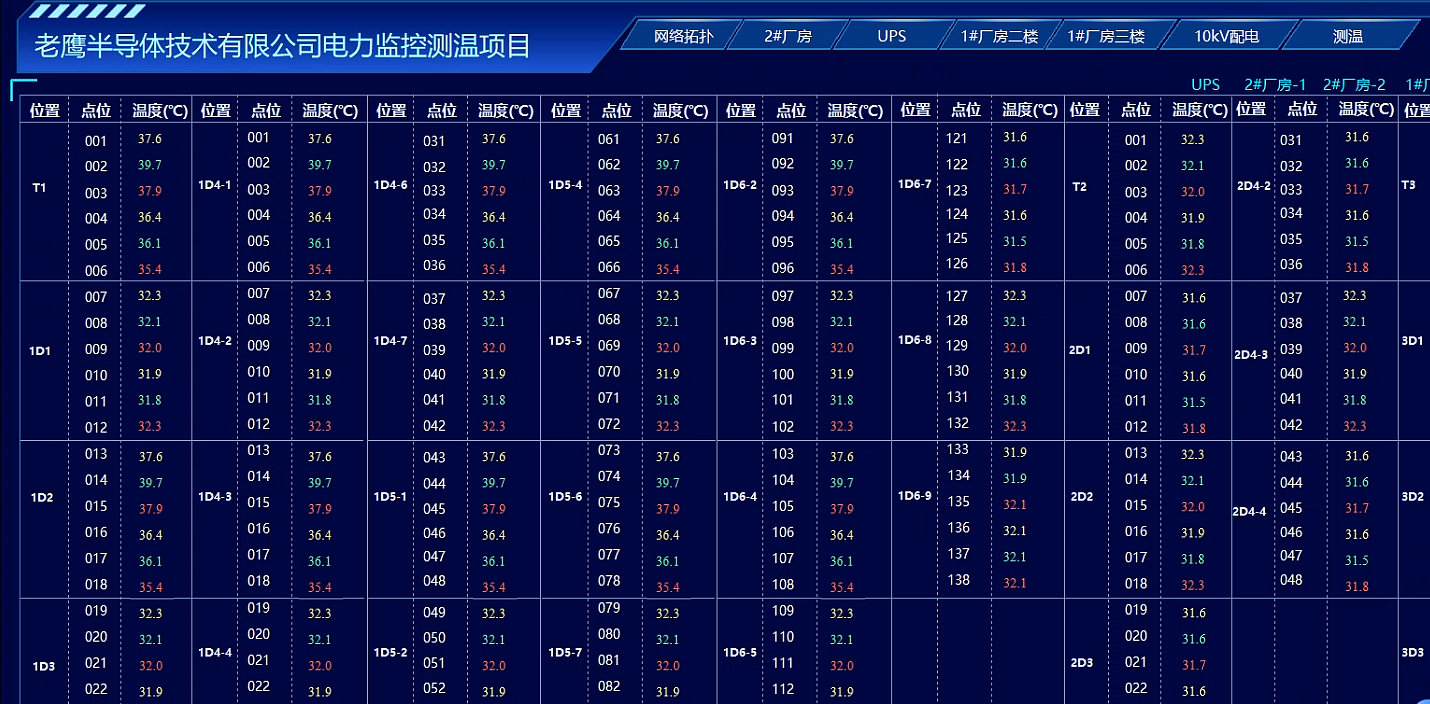Select point number 075
Viewport: 1430px width, 704px height.
(609, 502)
